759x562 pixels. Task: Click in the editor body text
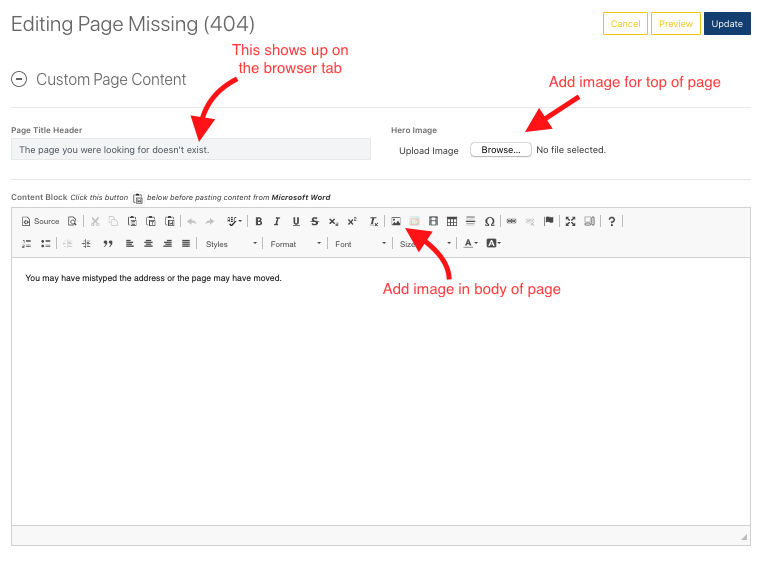pyautogui.click(x=153, y=278)
